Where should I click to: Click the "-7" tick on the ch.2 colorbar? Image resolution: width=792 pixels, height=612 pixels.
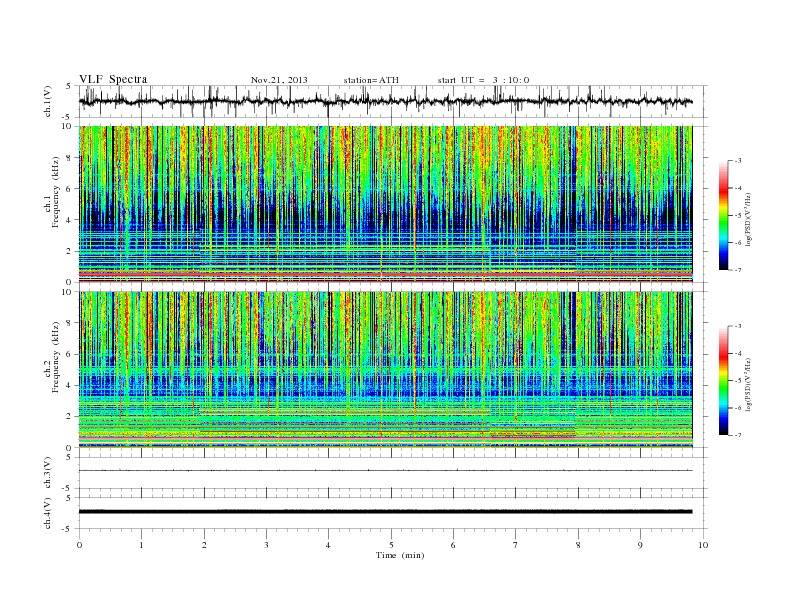click(738, 435)
